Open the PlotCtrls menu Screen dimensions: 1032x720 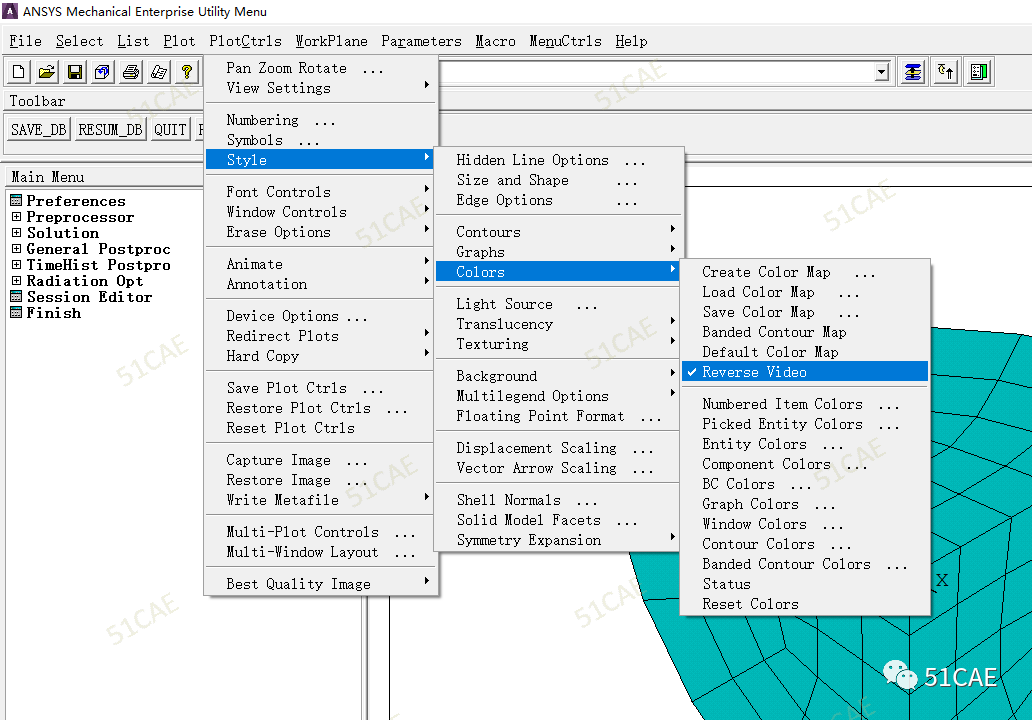(245, 41)
